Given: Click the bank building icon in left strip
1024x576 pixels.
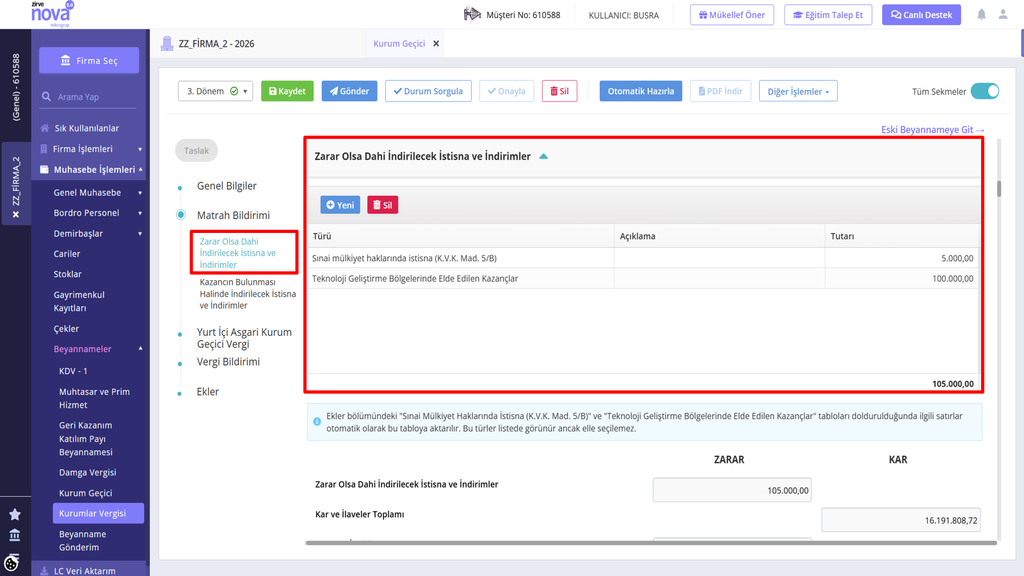Looking at the screenshot, I should pos(15,536).
